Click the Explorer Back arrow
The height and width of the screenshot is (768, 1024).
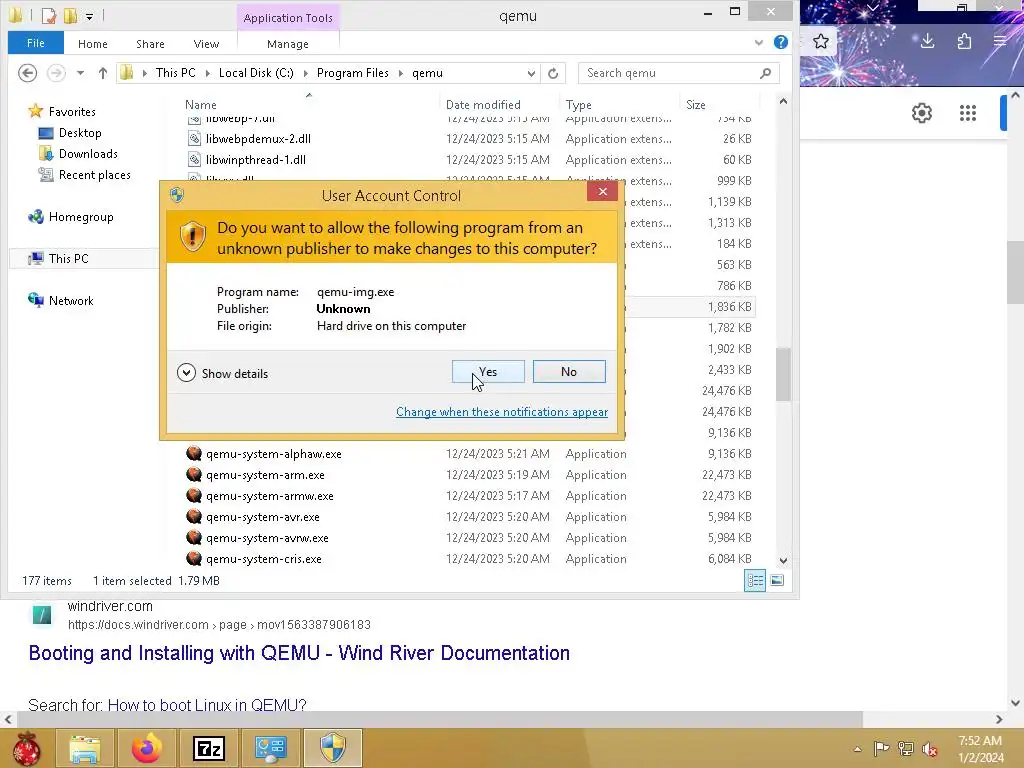[27, 72]
